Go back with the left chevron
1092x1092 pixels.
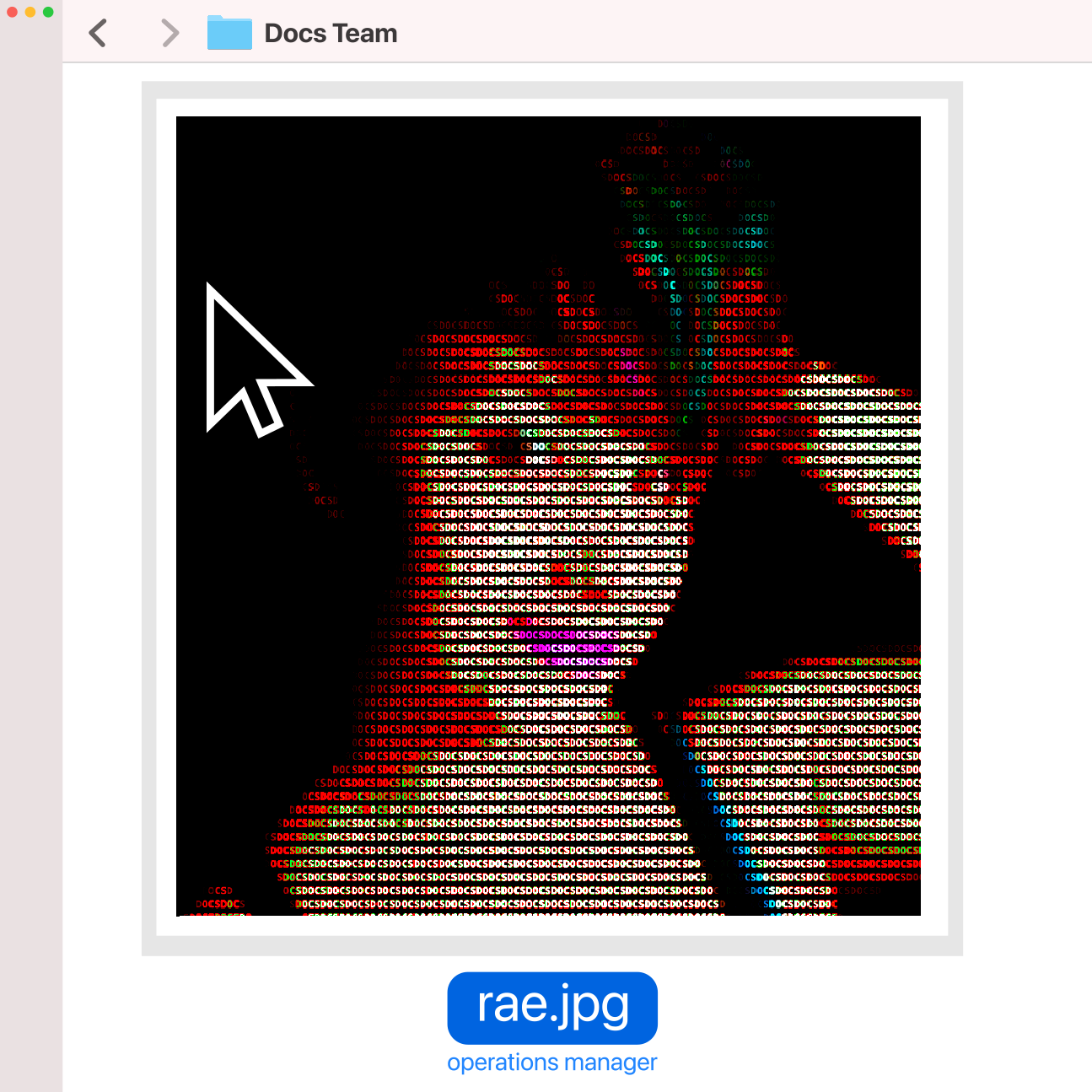pos(98,34)
